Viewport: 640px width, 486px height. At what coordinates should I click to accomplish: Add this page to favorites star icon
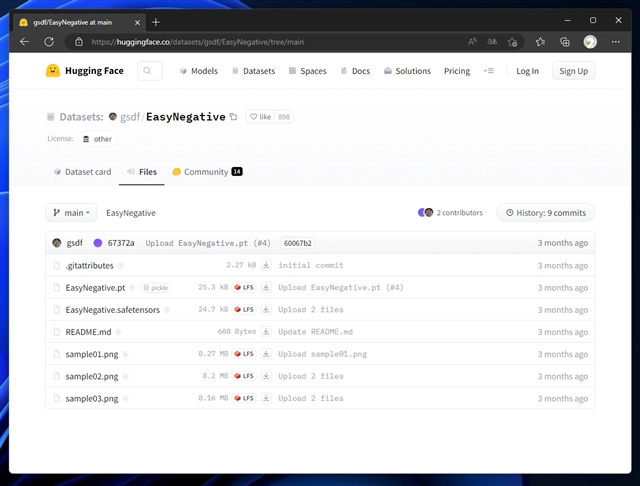click(x=512, y=42)
